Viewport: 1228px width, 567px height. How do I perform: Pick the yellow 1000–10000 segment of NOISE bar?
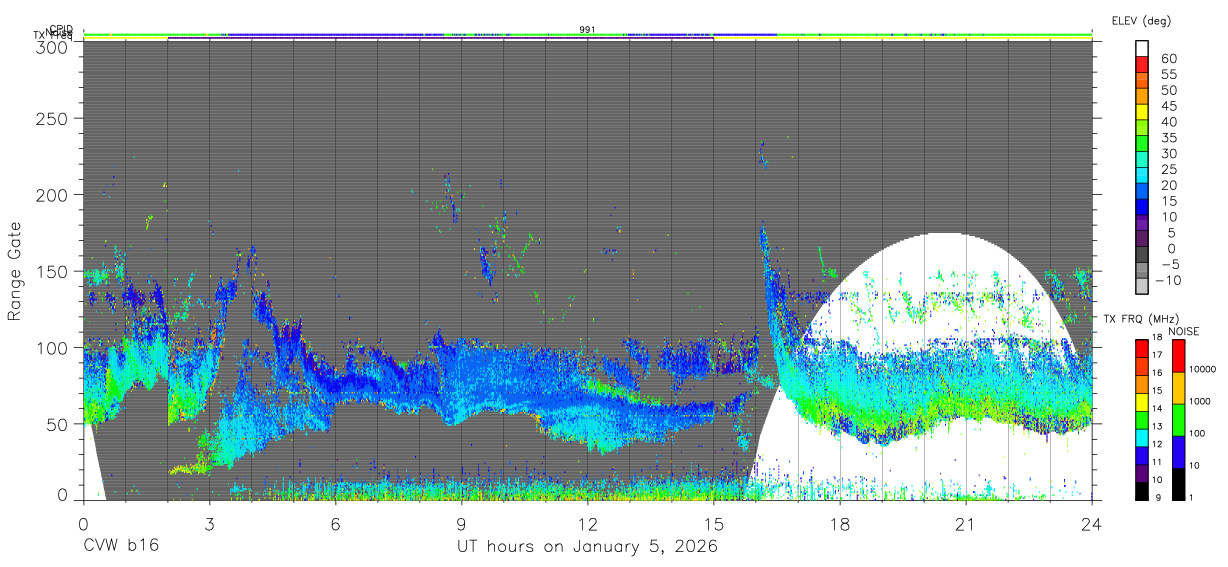coord(1177,387)
